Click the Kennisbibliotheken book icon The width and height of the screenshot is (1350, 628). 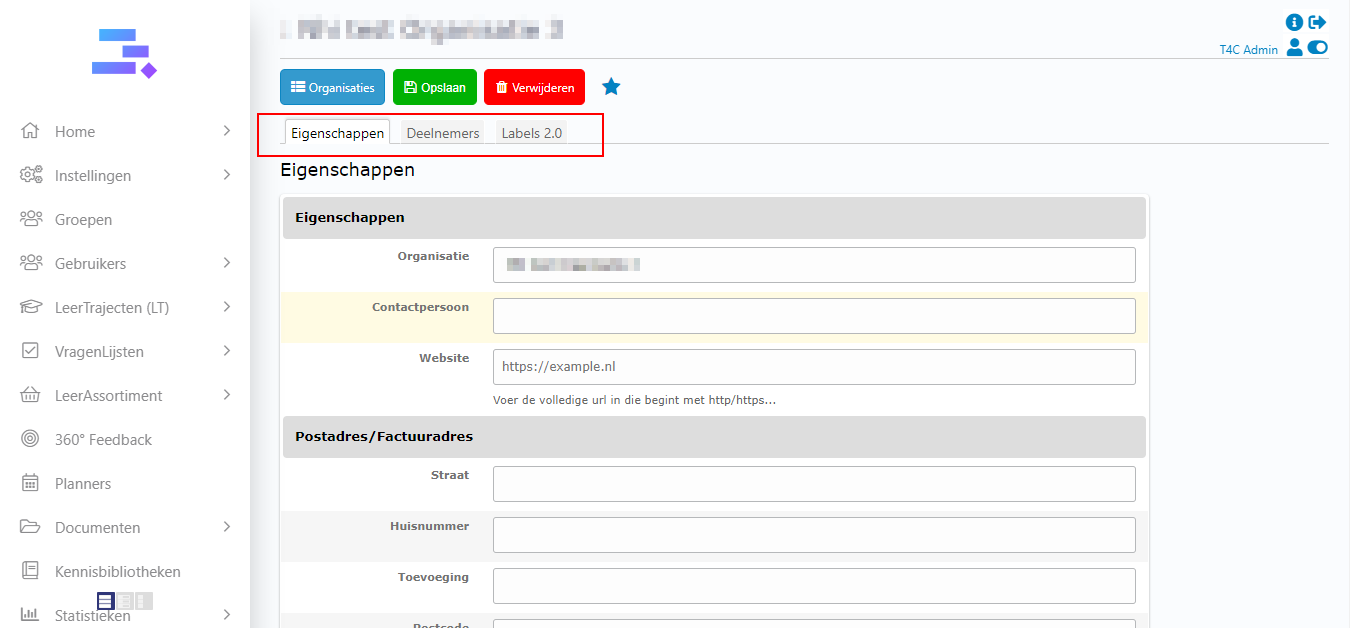coord(31,571)
